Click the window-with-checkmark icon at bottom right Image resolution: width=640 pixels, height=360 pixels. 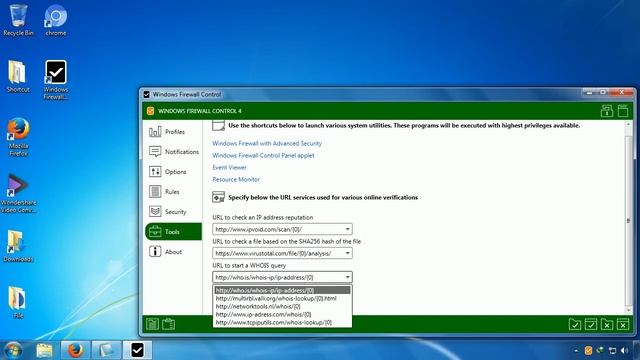[x=591, y=324]
